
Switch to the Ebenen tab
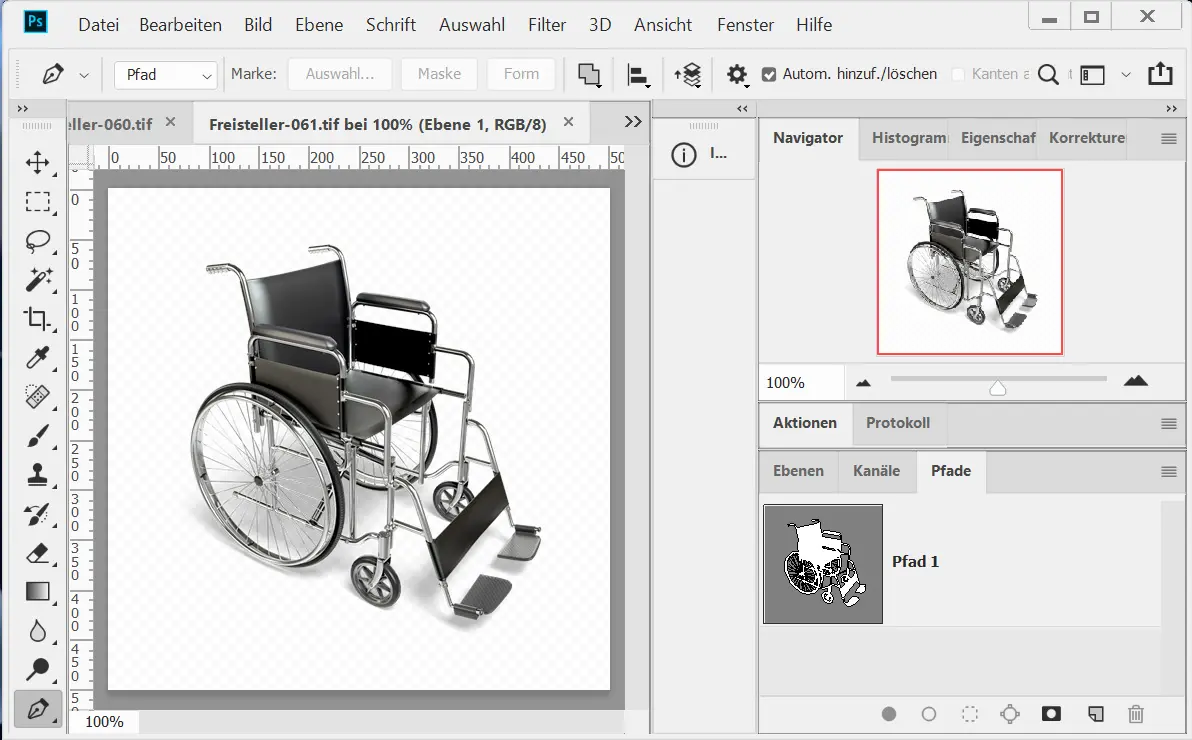(798, 471)
